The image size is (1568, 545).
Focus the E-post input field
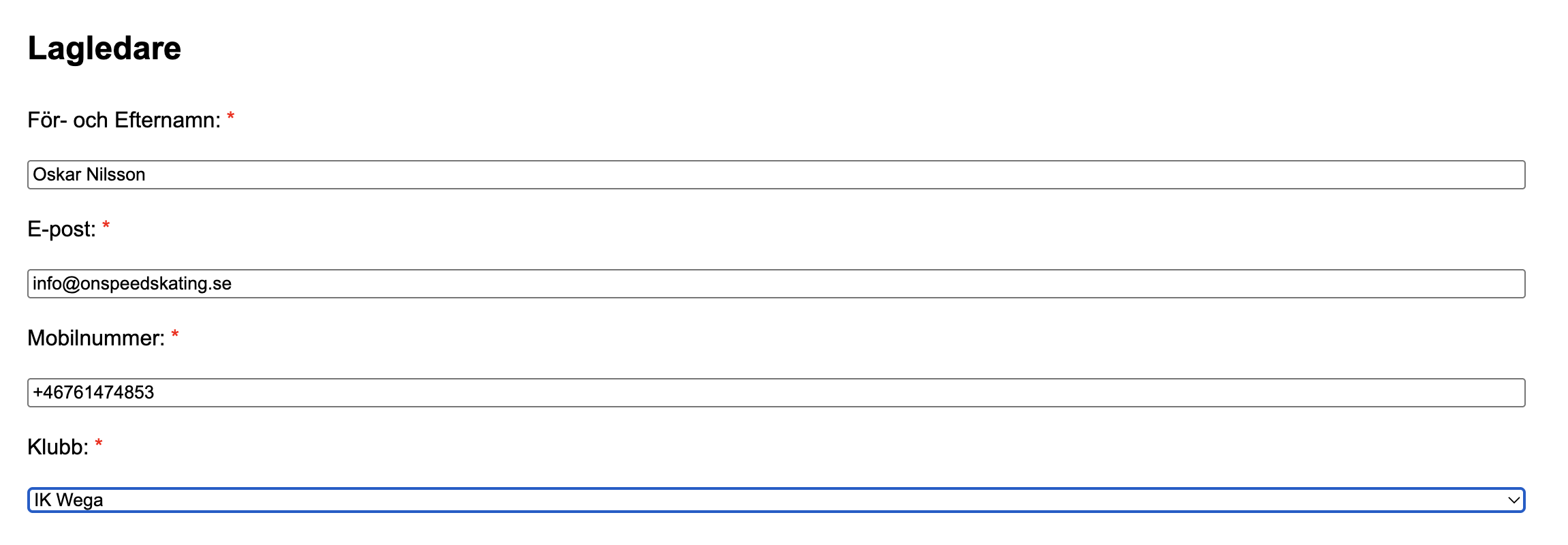click(x=776, y=284)
